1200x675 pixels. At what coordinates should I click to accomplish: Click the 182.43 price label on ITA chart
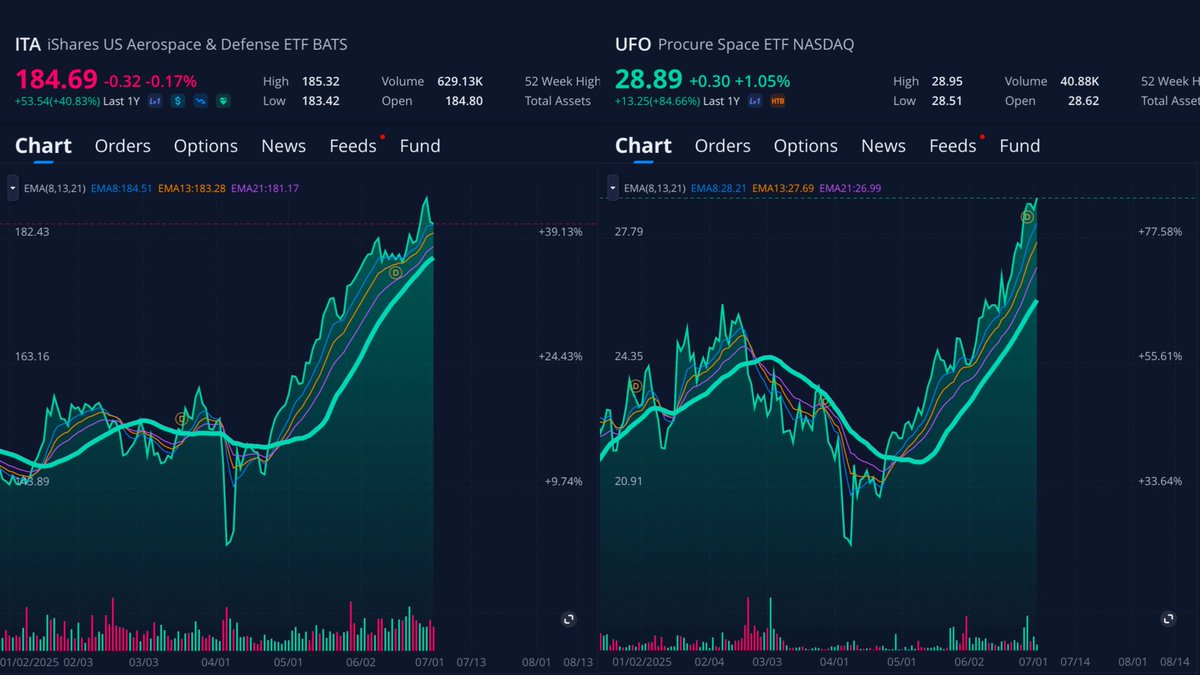(32, 232)
